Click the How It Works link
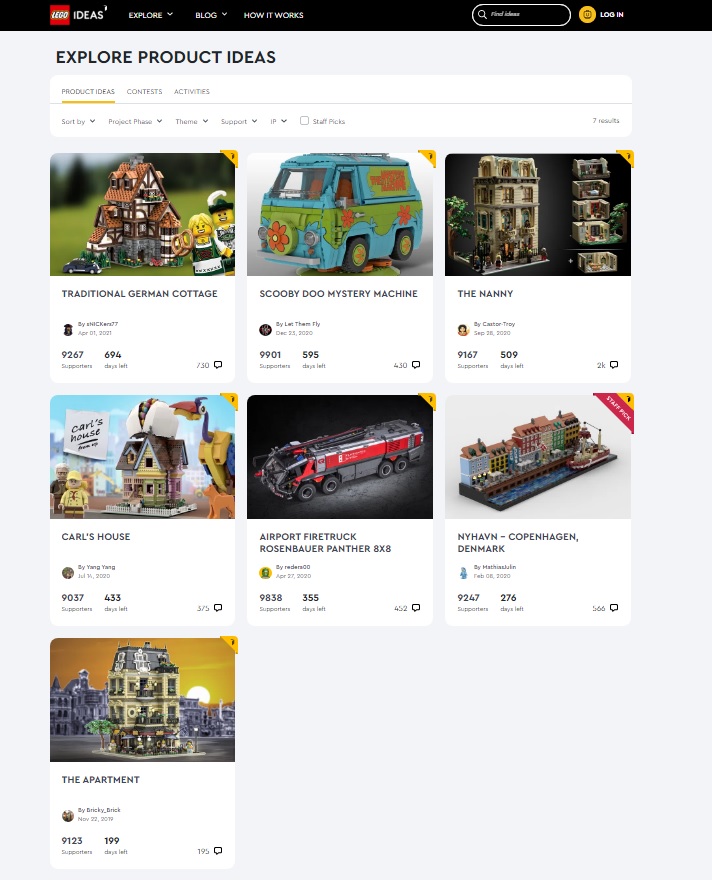 [273, 15]
